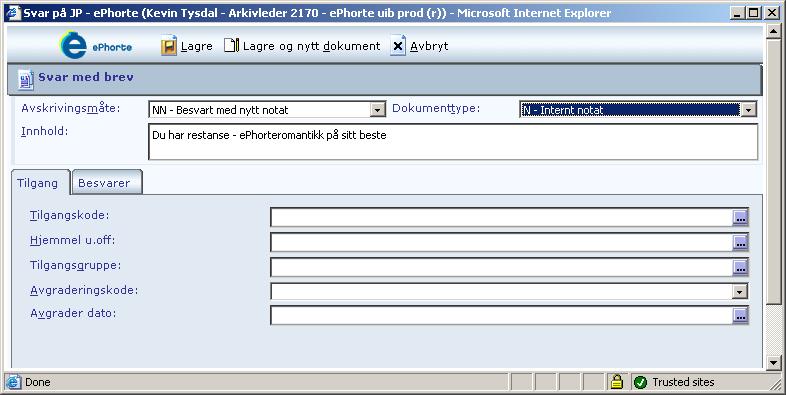
Task: Click the Hjemmel u.off label
Action: (x=73, y=240)
